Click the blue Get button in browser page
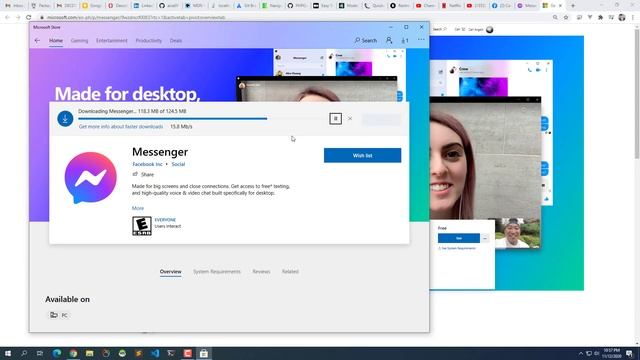The width and height of the screenshot is (640, 360). [459, 238]
